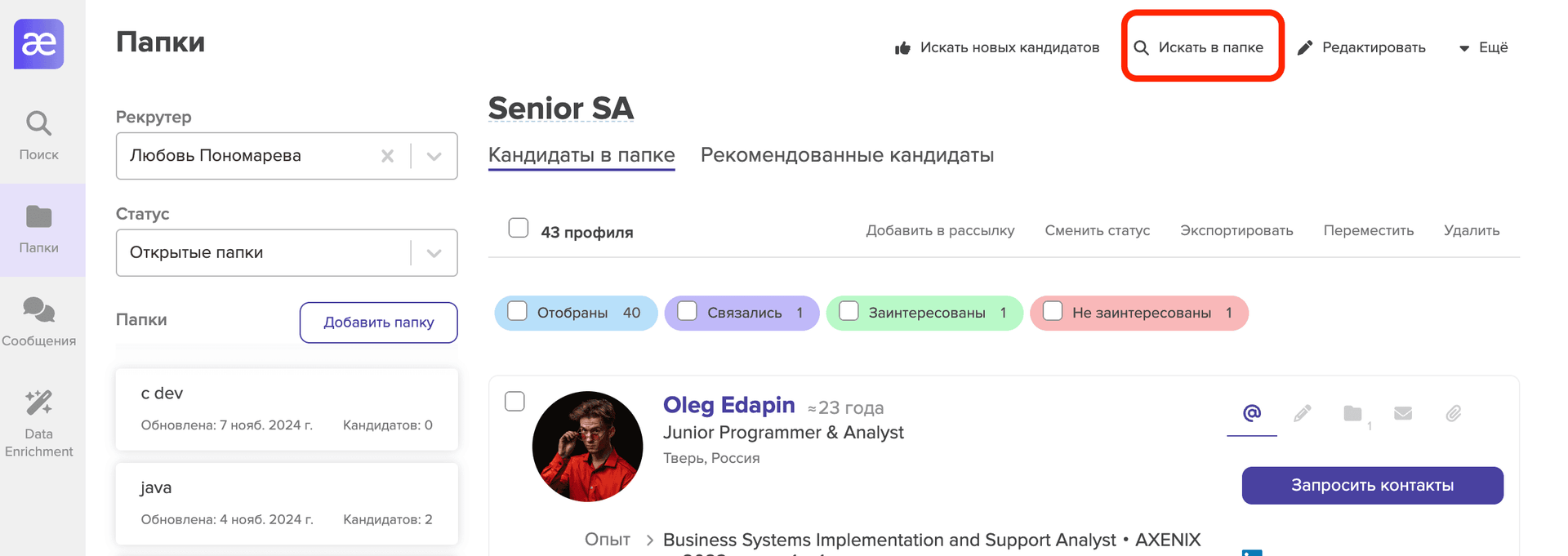The height and width of the screenshot is (556, 1568).
Task: Expand the Рекрутер dropdown
Action: point(434,156)
